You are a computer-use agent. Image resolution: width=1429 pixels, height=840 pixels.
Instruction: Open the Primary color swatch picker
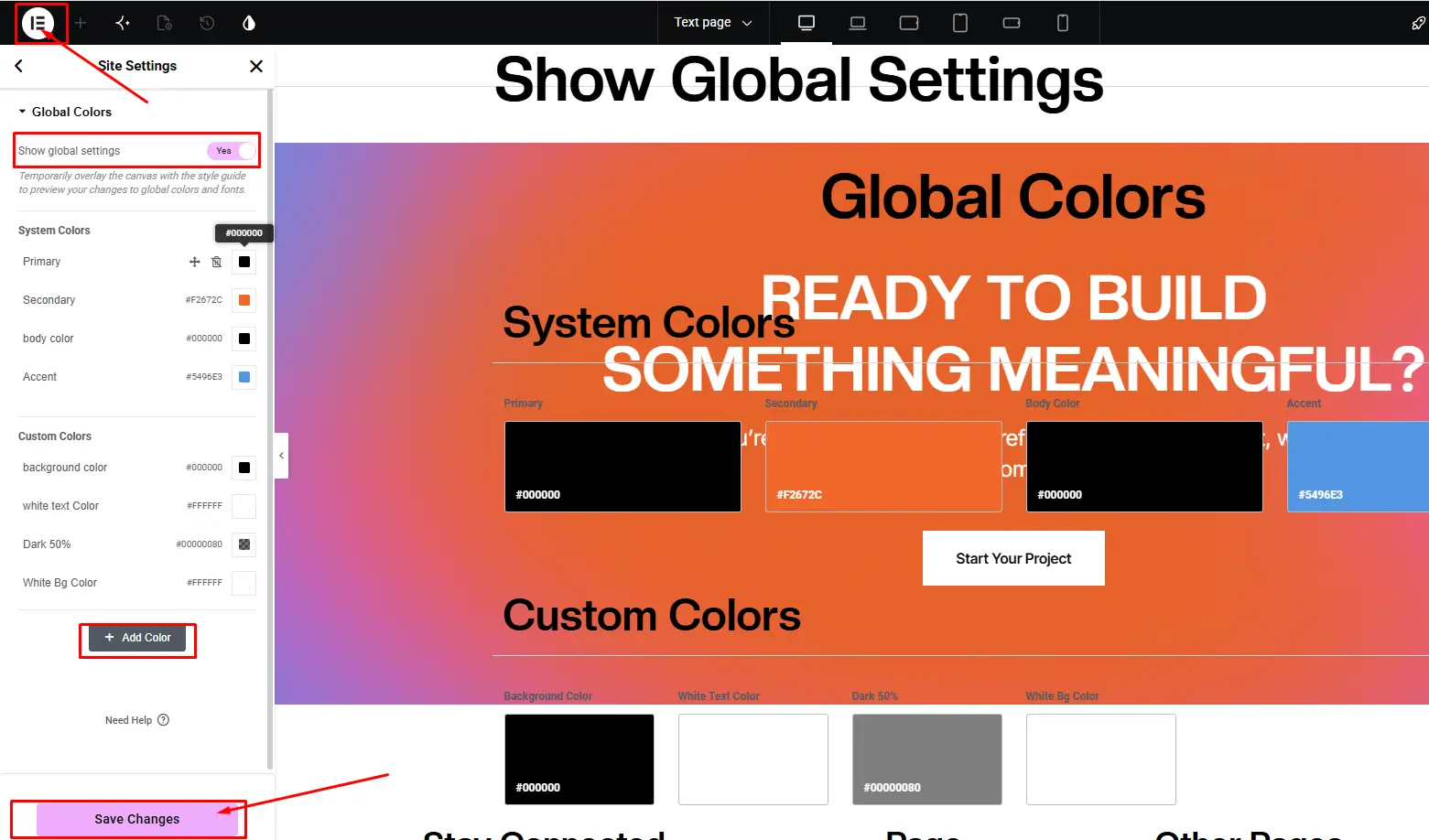[244, 262]
